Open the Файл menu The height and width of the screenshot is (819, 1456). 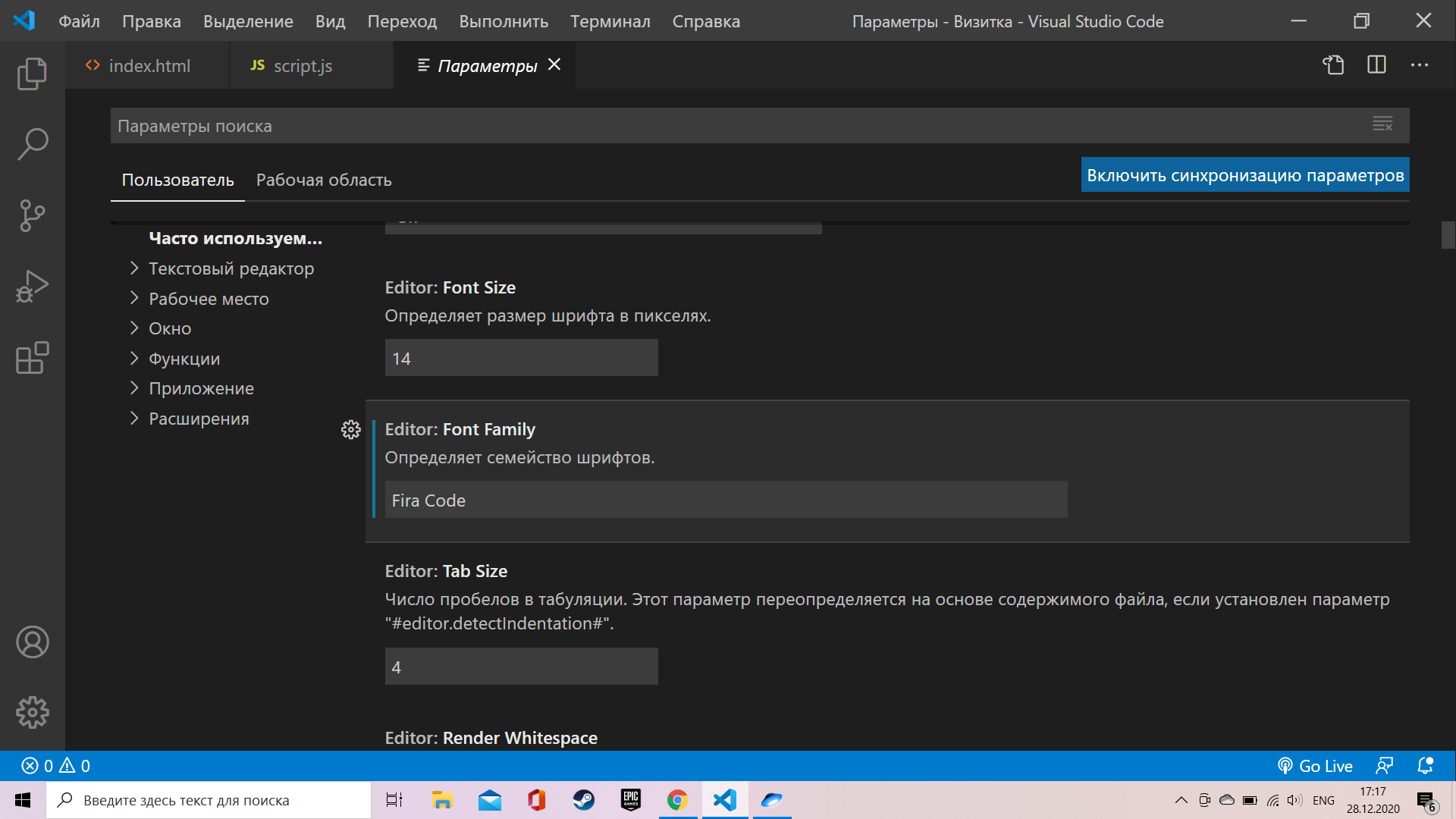pos(80,21)
